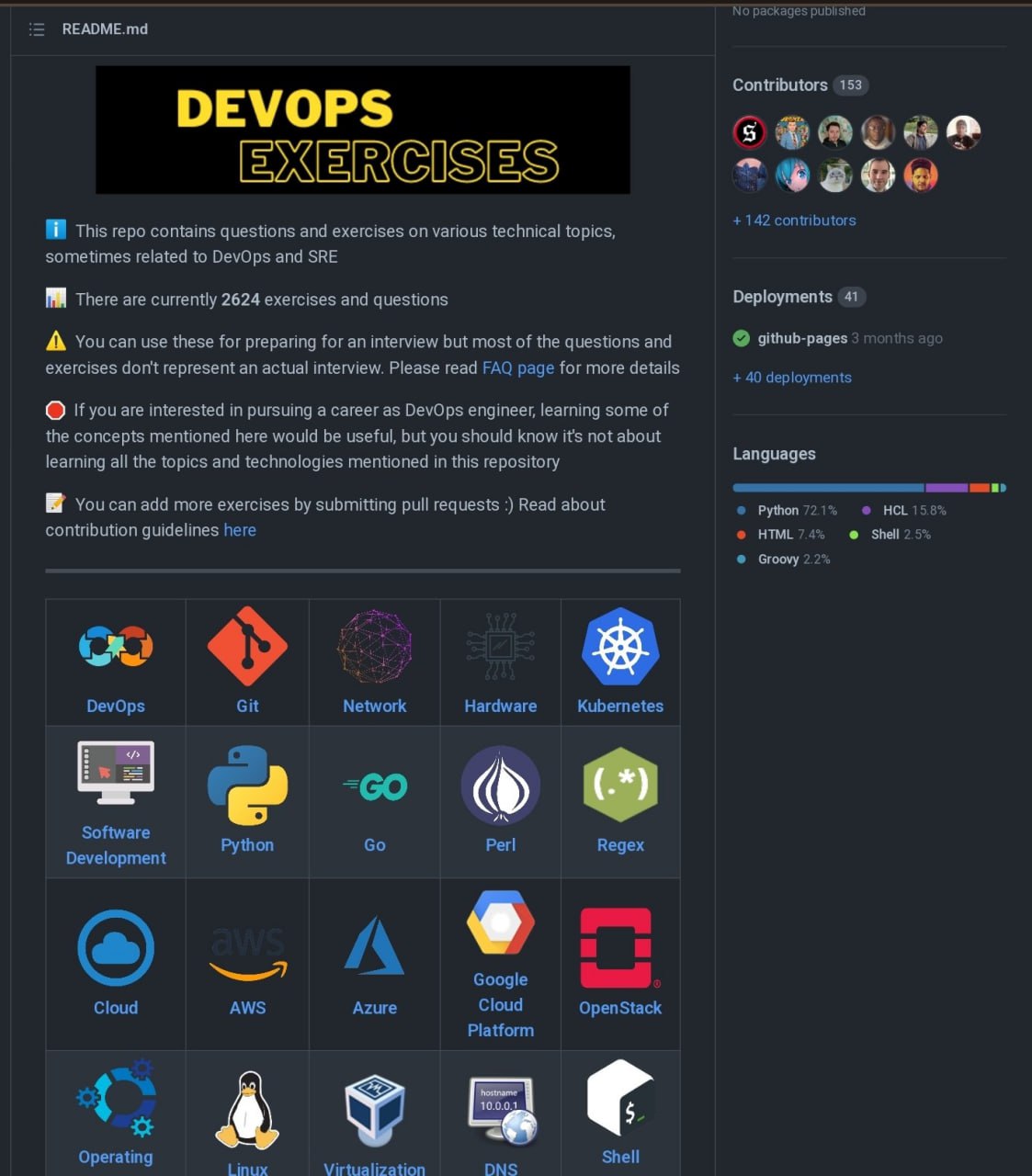Open the AWS topic text link
This screenshot has height=1176, width=1032.
[x=248, y=1008]
